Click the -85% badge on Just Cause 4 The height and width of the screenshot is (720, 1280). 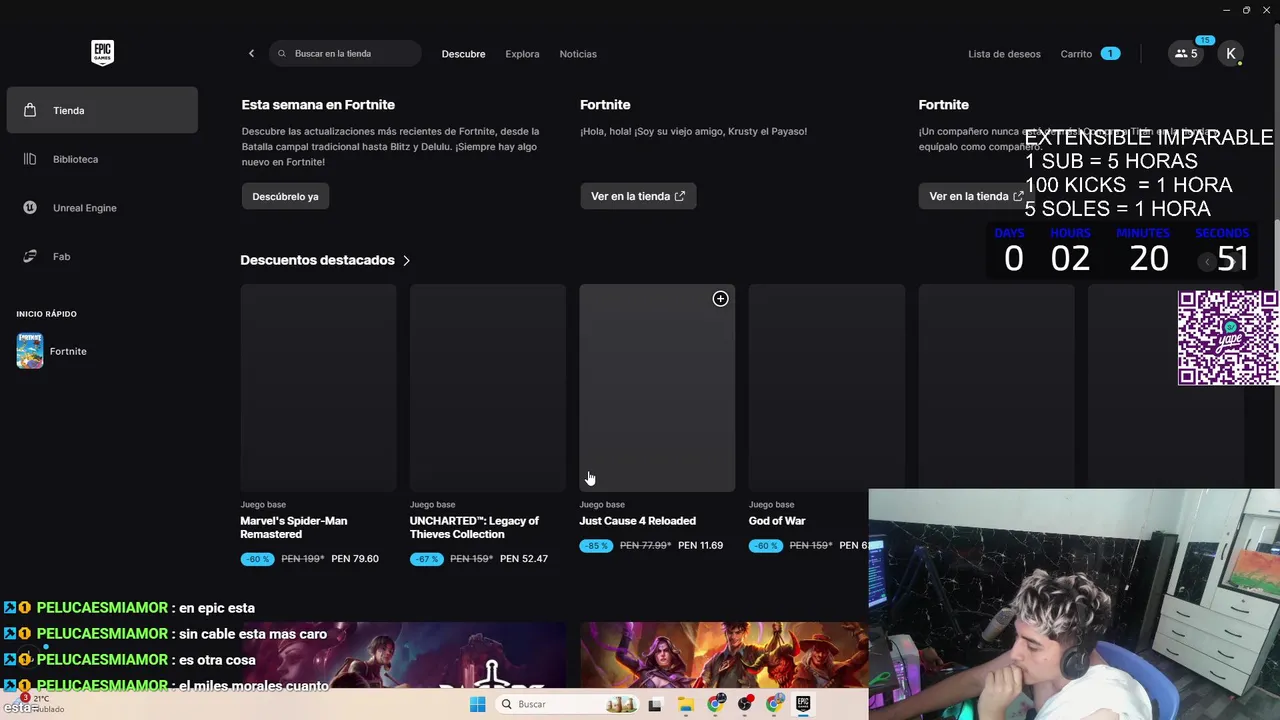[596, 546]
